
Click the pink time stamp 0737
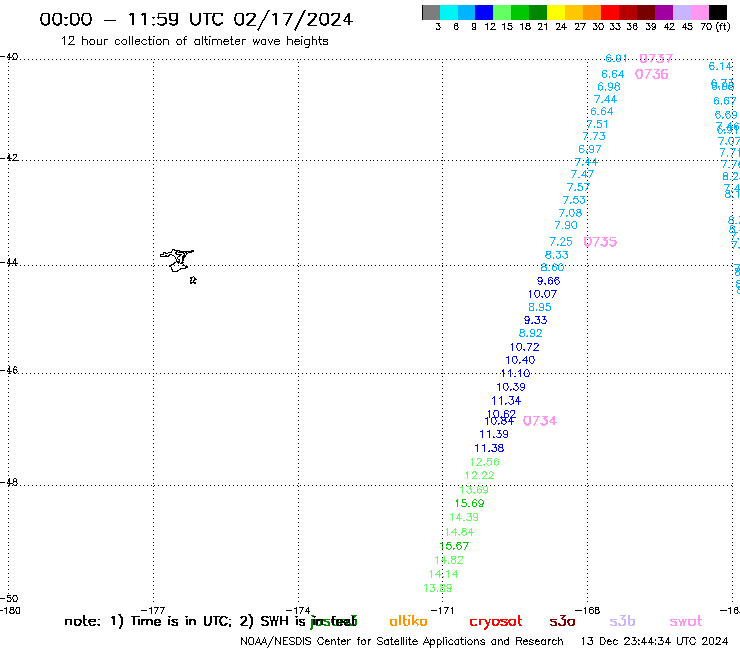pyautogui.click(x=656, y=58)
